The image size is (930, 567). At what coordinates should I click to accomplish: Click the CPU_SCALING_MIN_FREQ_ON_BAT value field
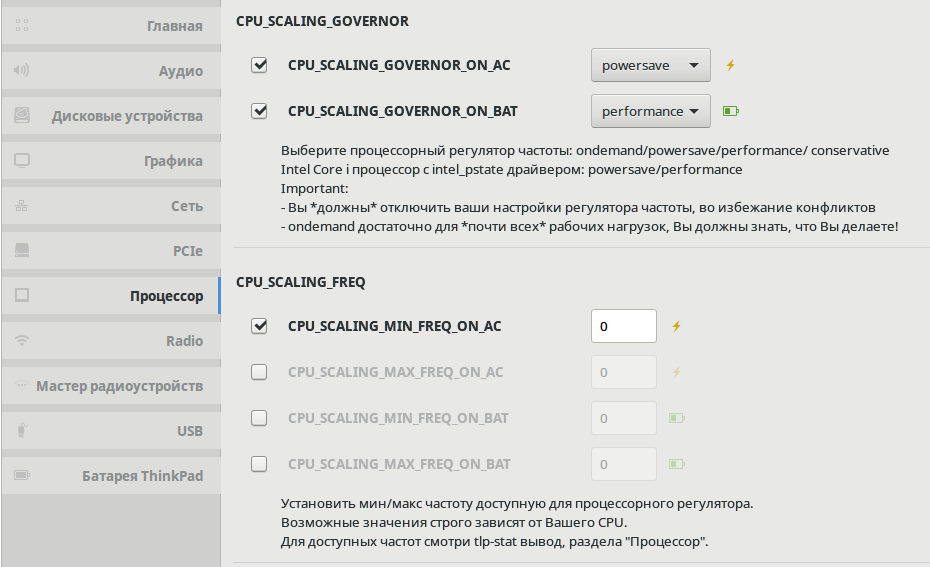point(624,418)
